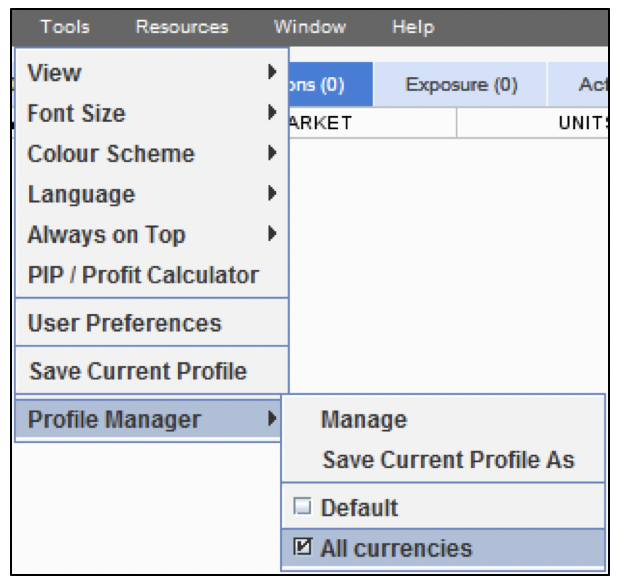Open User Preferences

click(x=124, y=323)
